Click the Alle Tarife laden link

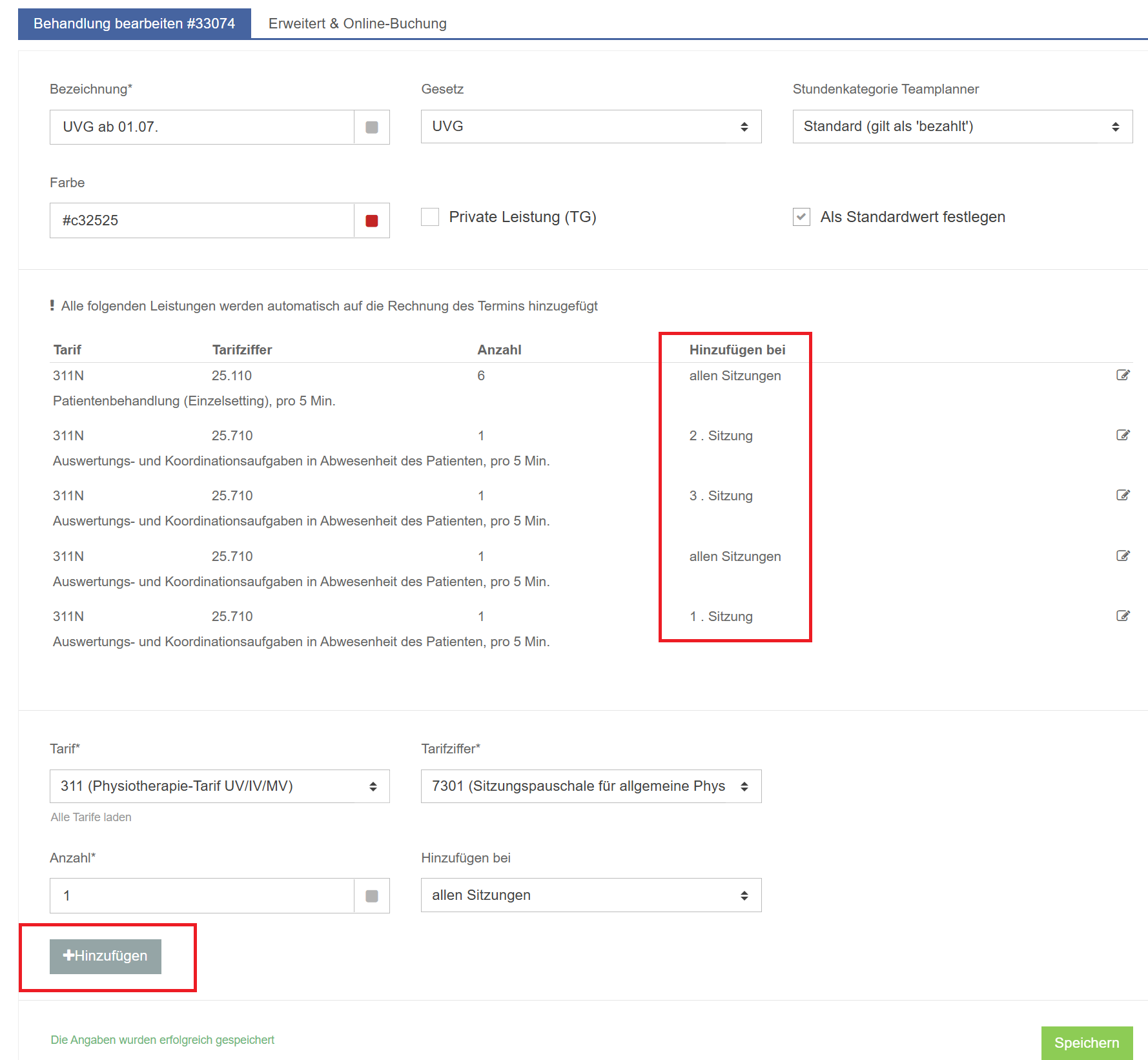(x=91, y=817)
